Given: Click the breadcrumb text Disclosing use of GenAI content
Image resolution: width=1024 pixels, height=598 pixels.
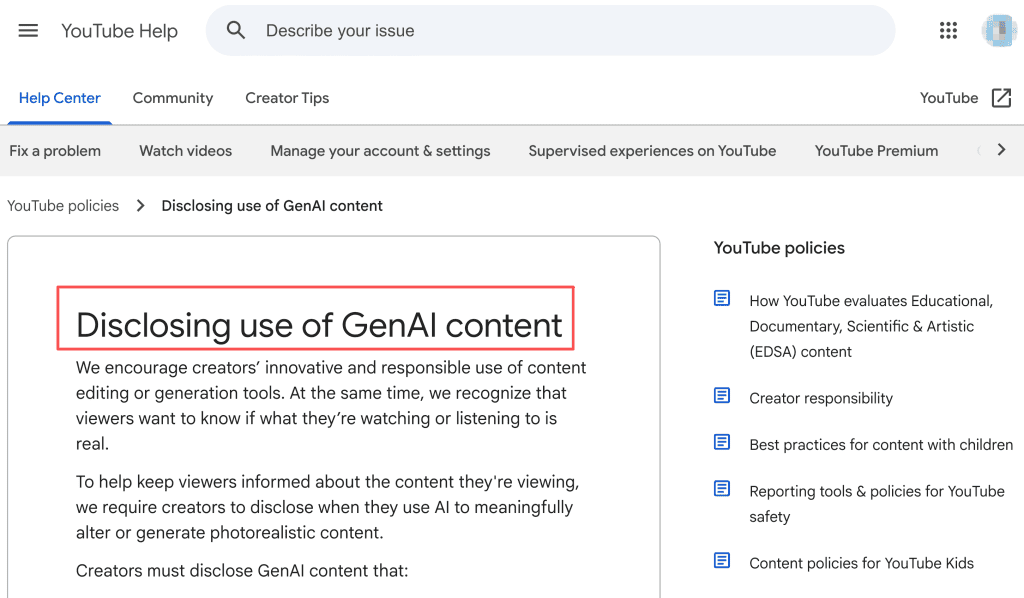Looking at the screenshot, I should [272, 206].
